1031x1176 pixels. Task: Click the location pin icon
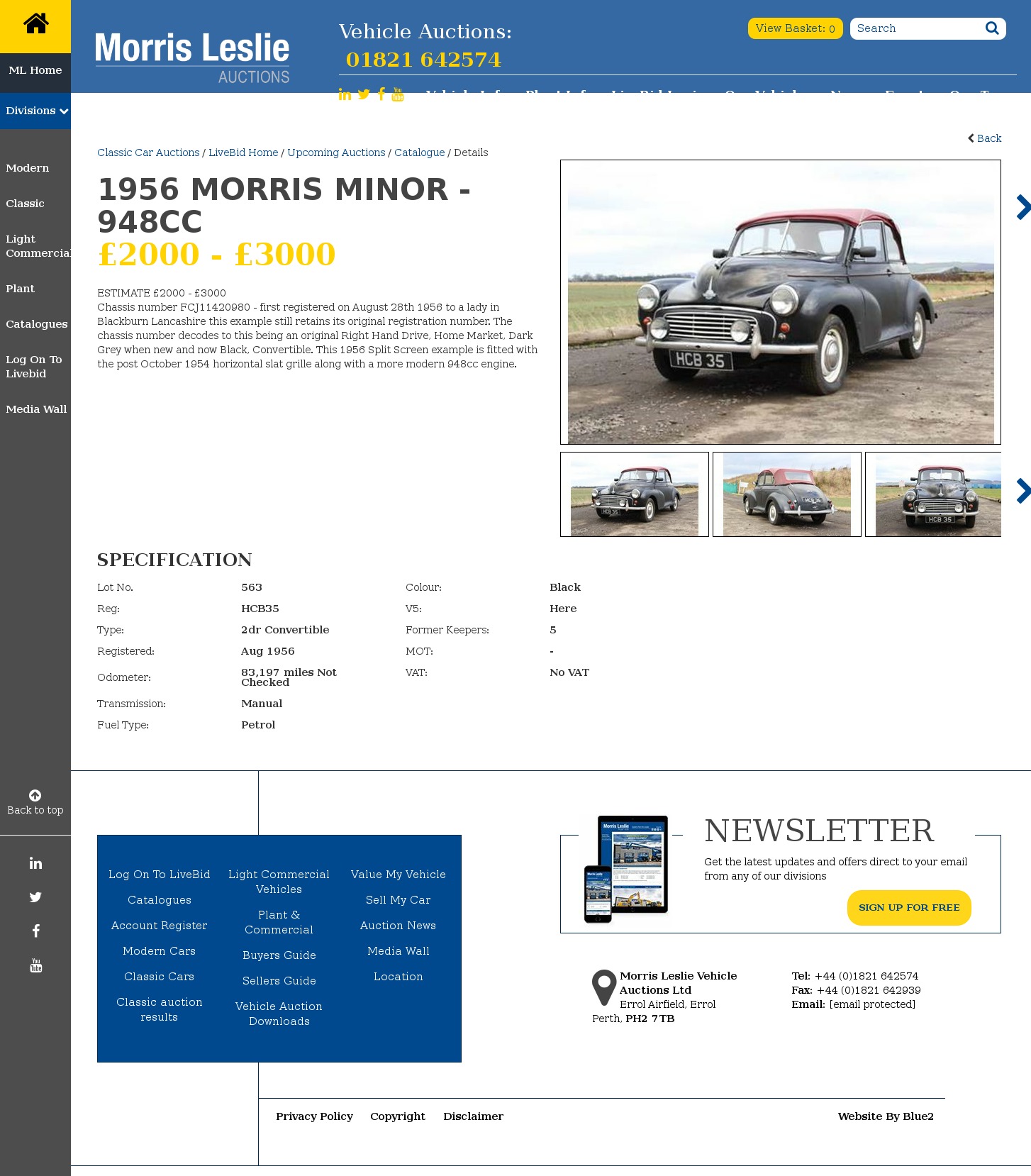click(604, 987)
